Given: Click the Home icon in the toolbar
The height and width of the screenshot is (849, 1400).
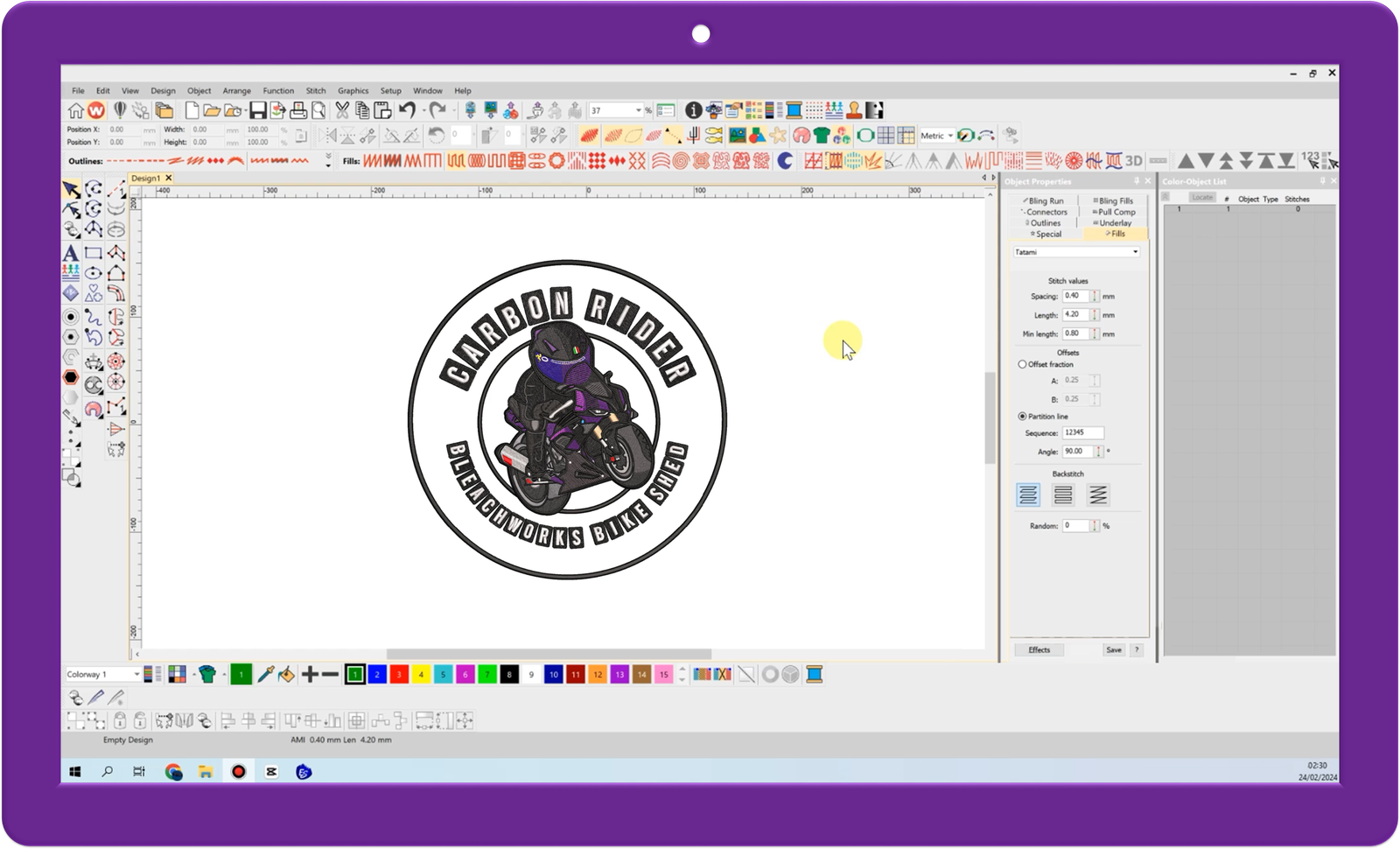Looking at the screenshot, I should click(75, 110).
